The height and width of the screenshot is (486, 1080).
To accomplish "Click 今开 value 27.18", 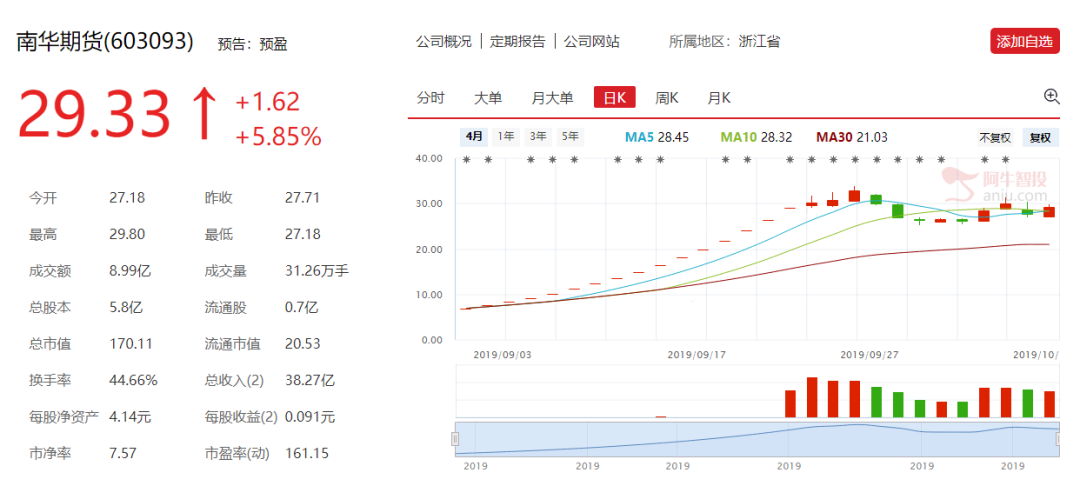I will pos(127,198).
